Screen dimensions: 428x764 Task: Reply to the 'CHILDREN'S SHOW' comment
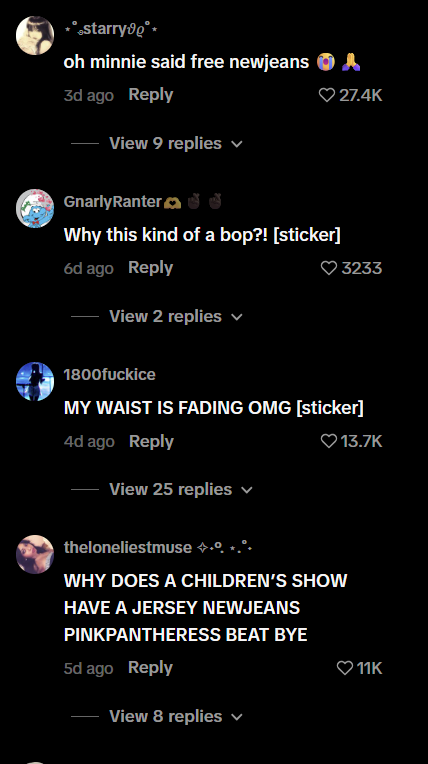pyautogui.click(x=151, y=668)
